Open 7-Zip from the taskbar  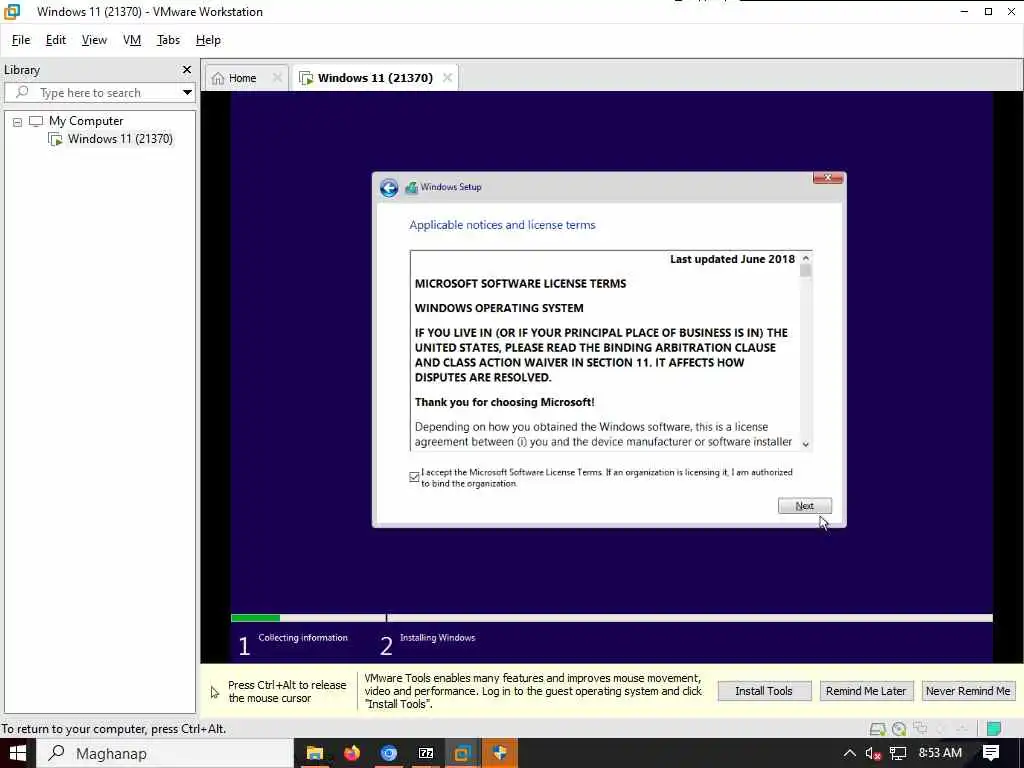tap(426, 753)
